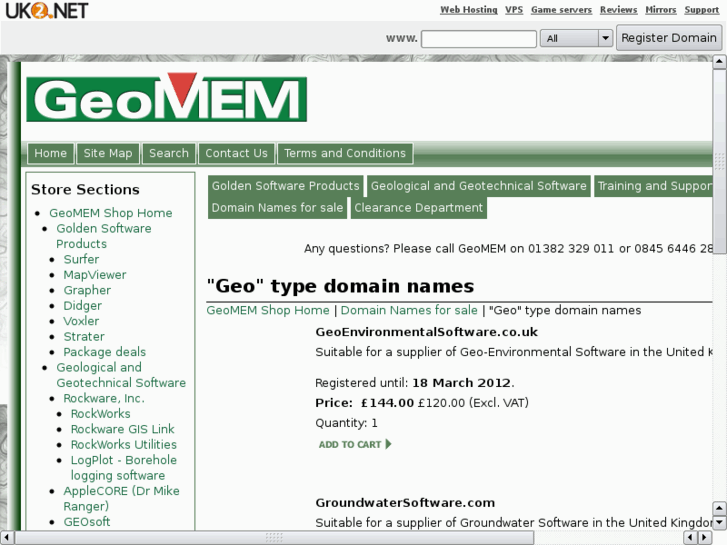Click the 18 March 2012 registration date
The image size is (727, 545).
[461, 383]
